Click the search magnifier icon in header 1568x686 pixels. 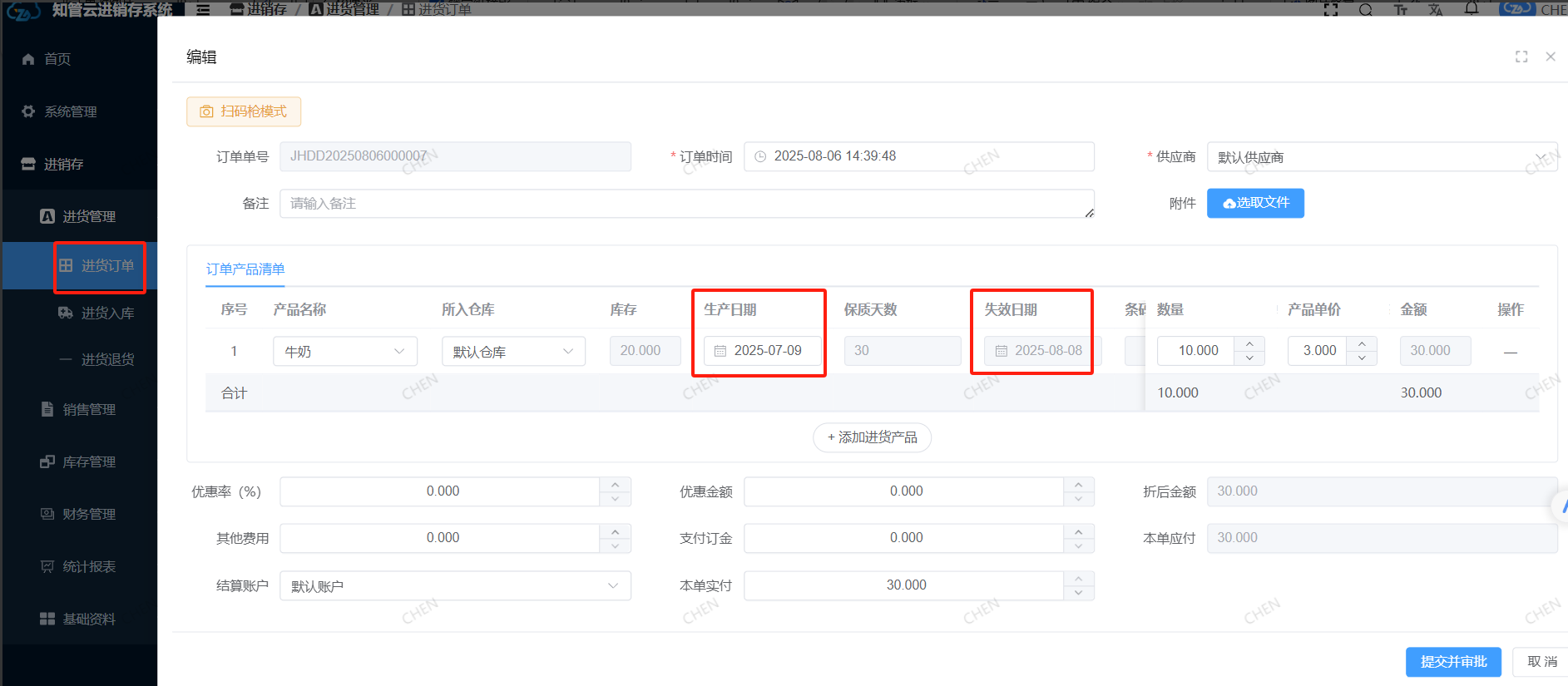pos(1365,10)
